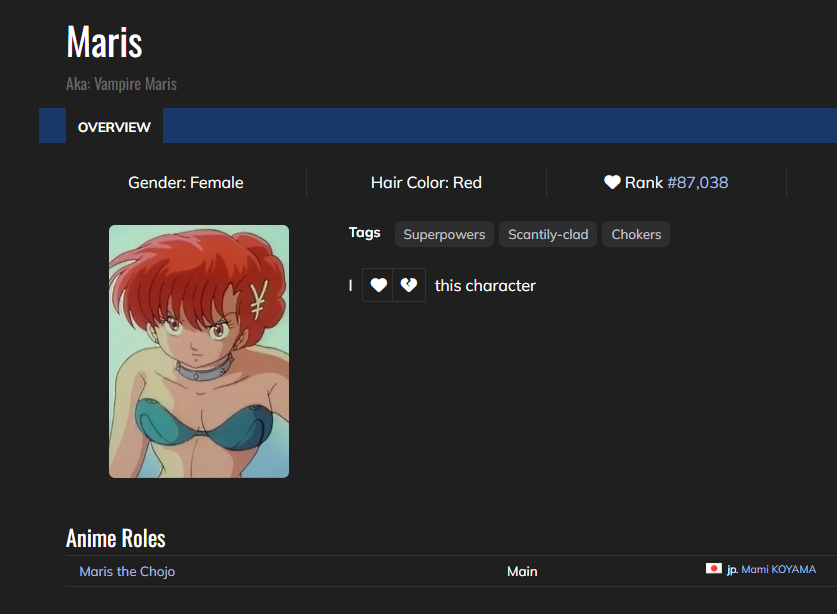Click the Gender: Female field
837x614 pixels.
186,182
